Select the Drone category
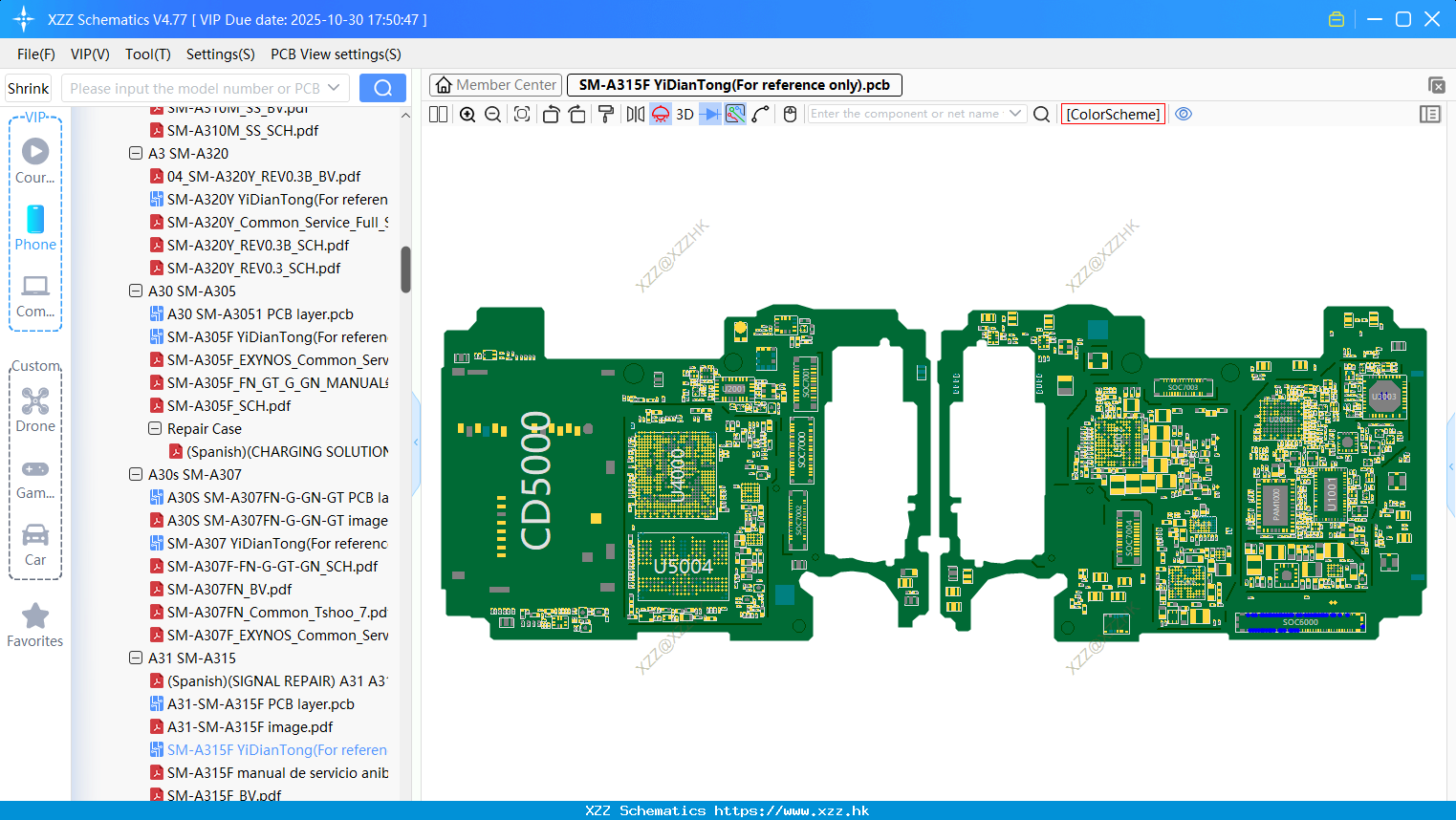 [35, 410]
